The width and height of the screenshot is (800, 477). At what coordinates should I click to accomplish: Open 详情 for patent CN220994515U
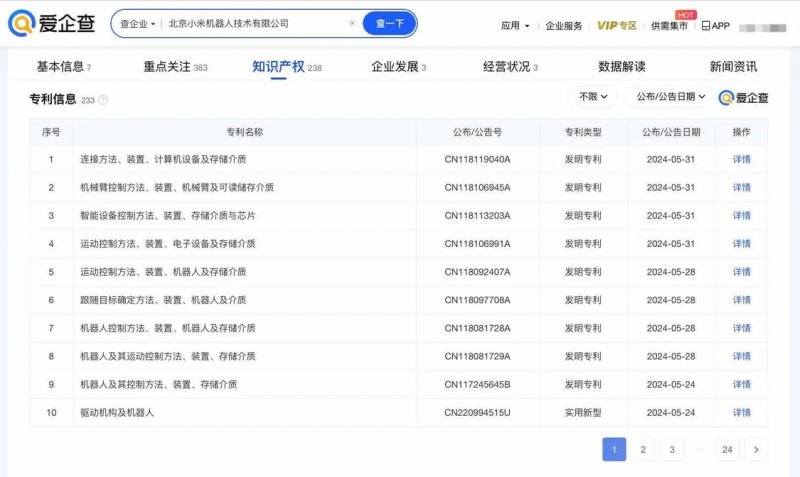tap(741, 412)
